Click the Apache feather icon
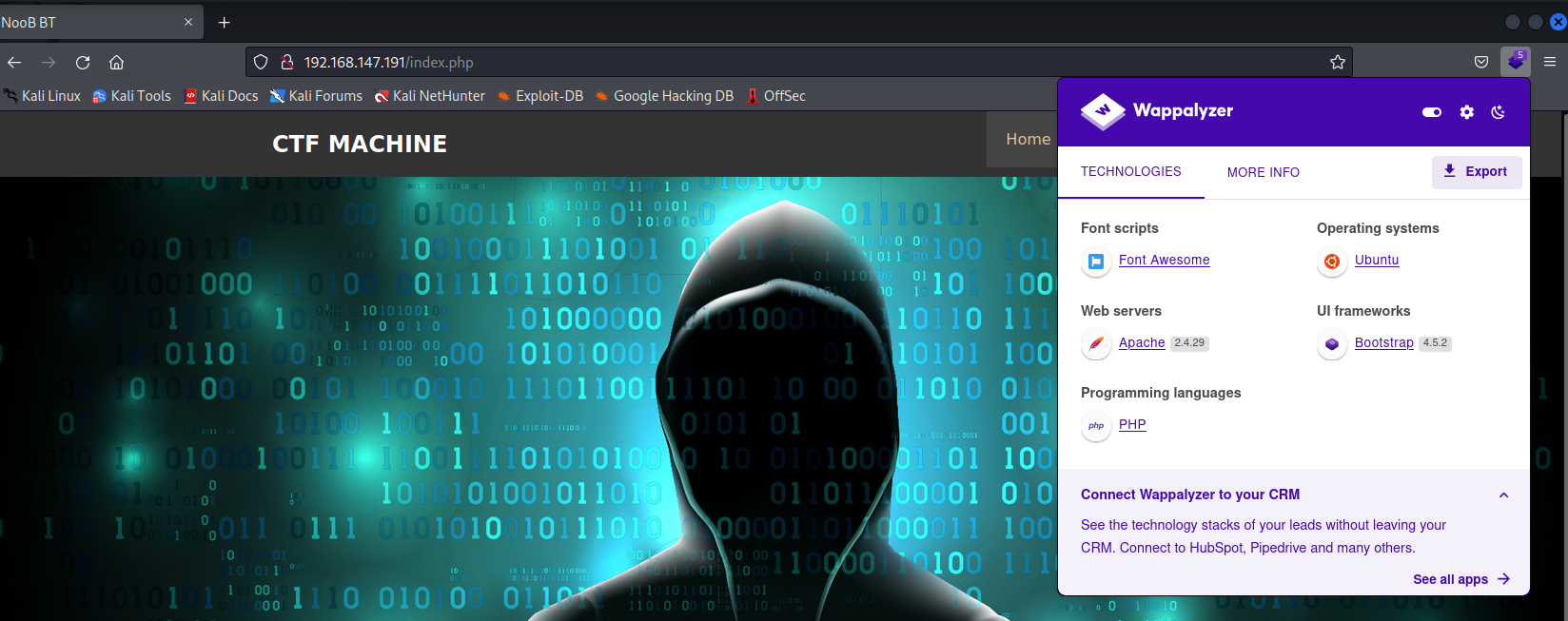The width and height of the screenshot is (1568, 621). tap(1096, 344)
